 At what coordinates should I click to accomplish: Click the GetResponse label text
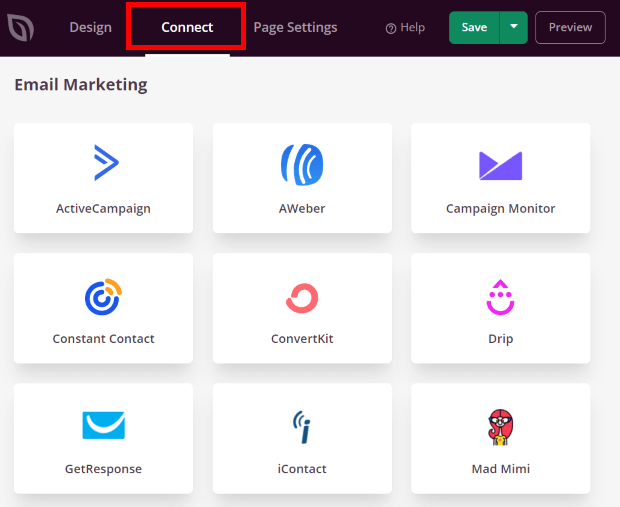pyautogui.click(x=103, y=469)
